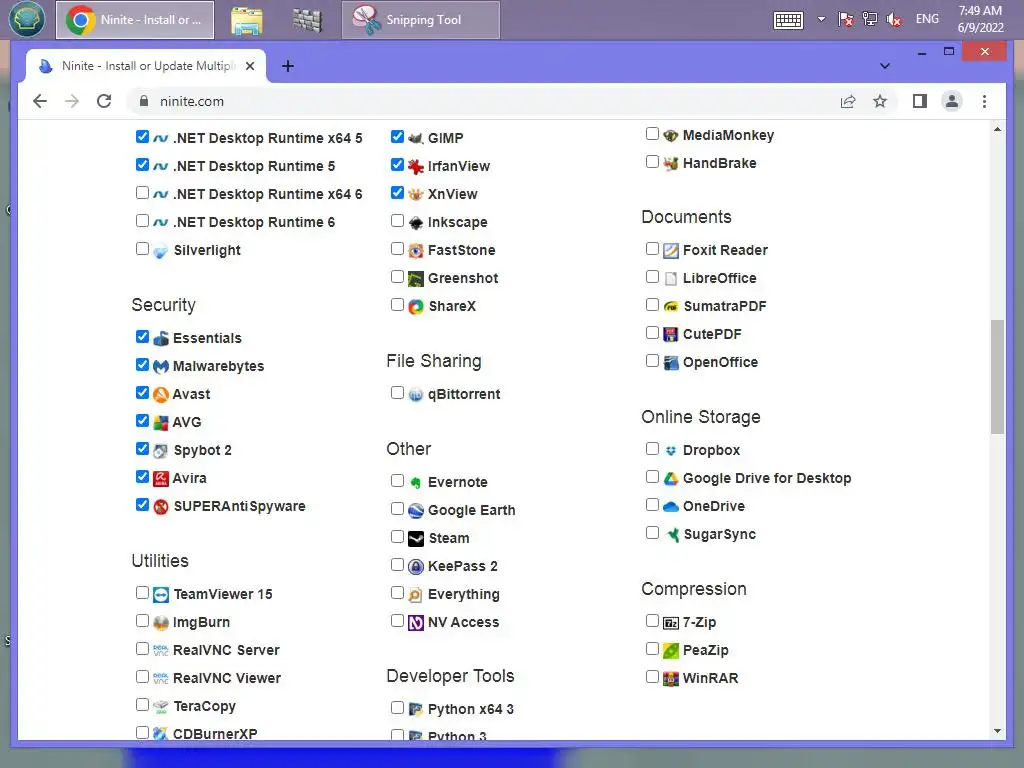This screenshot has height=768, width=1024.
Task: Toggle the Chrome side panel
Action: [920, 101]
